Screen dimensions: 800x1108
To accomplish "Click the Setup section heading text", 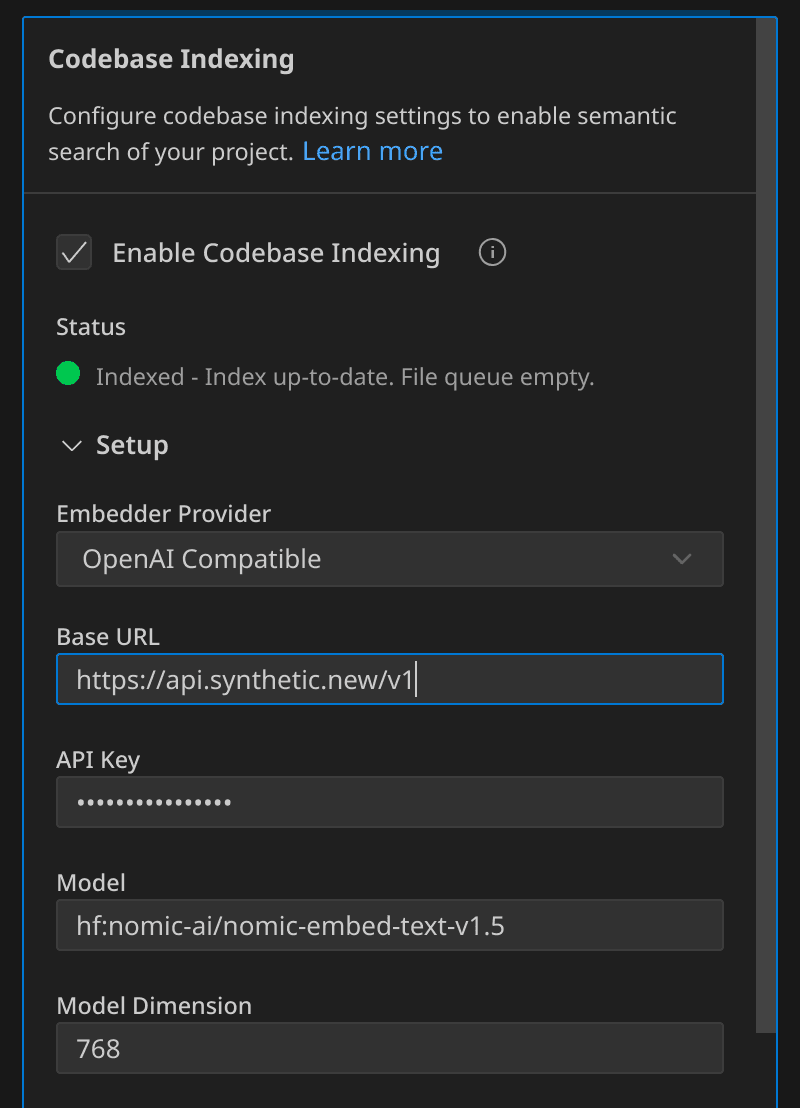I will coord(132,445).
